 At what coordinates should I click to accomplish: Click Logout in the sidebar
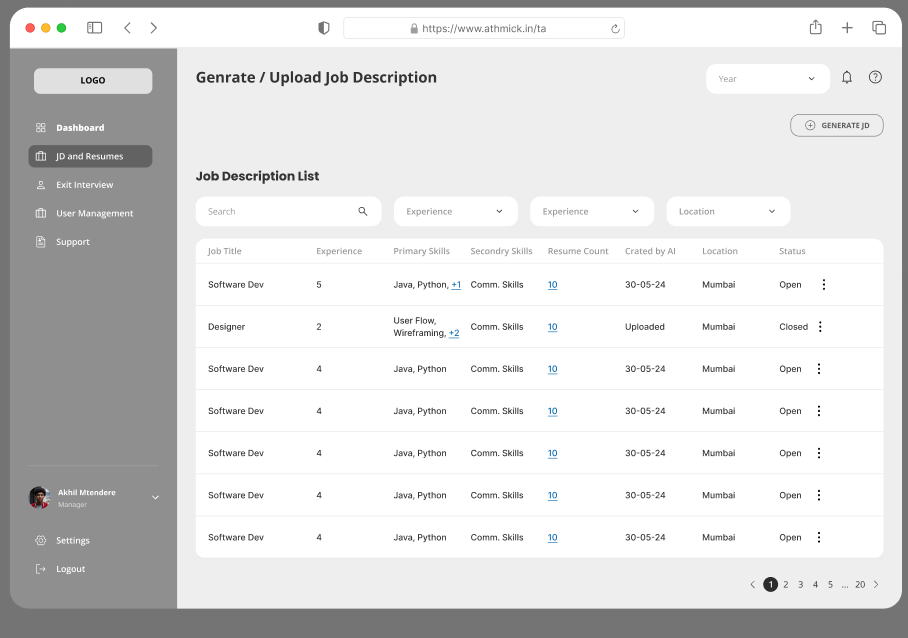click(71, 569)
